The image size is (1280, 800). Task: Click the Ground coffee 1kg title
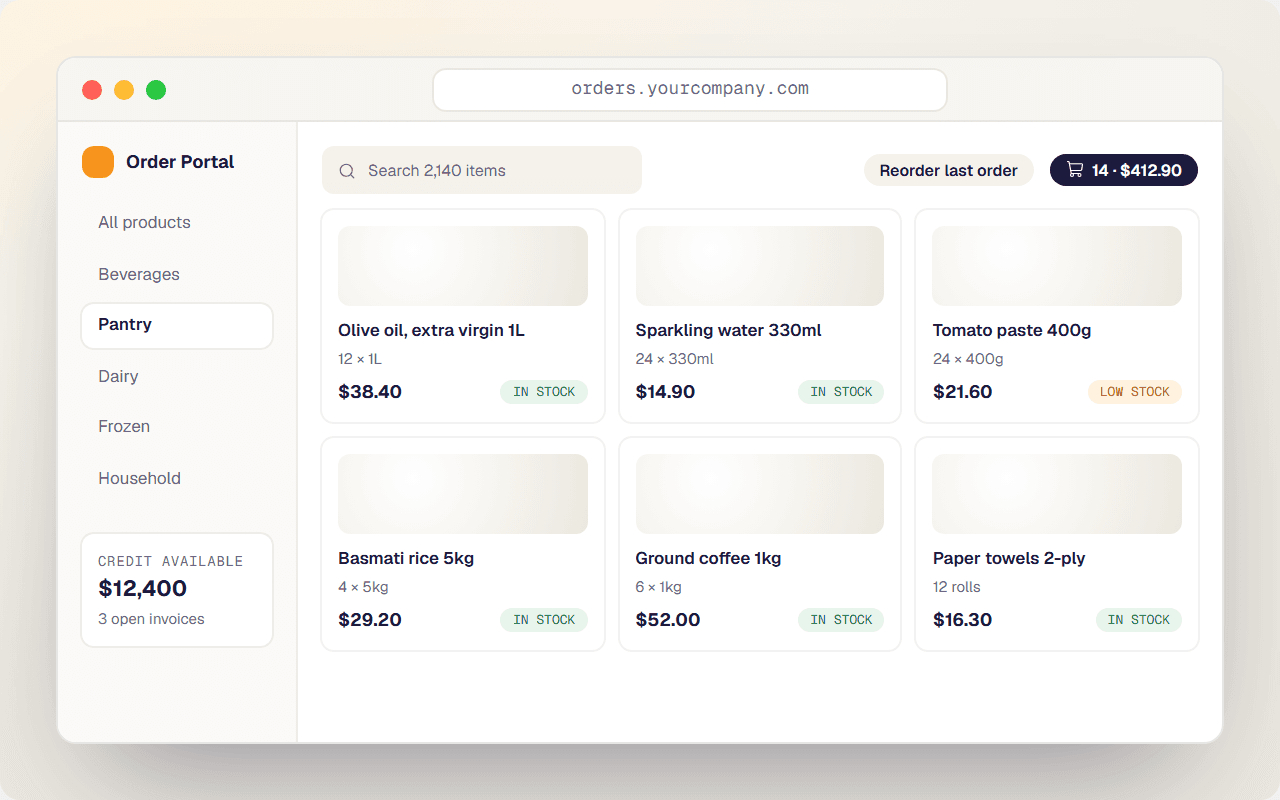pos(709,558)
